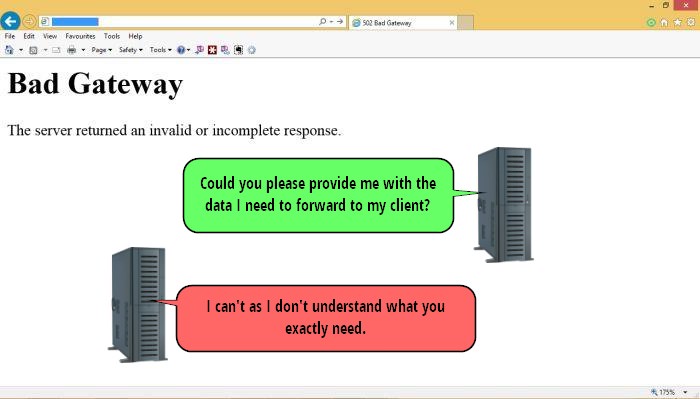This screenshot has height=399, width=700.
Task: Click the blue Help question-mark icon
Action: [181, 50]
